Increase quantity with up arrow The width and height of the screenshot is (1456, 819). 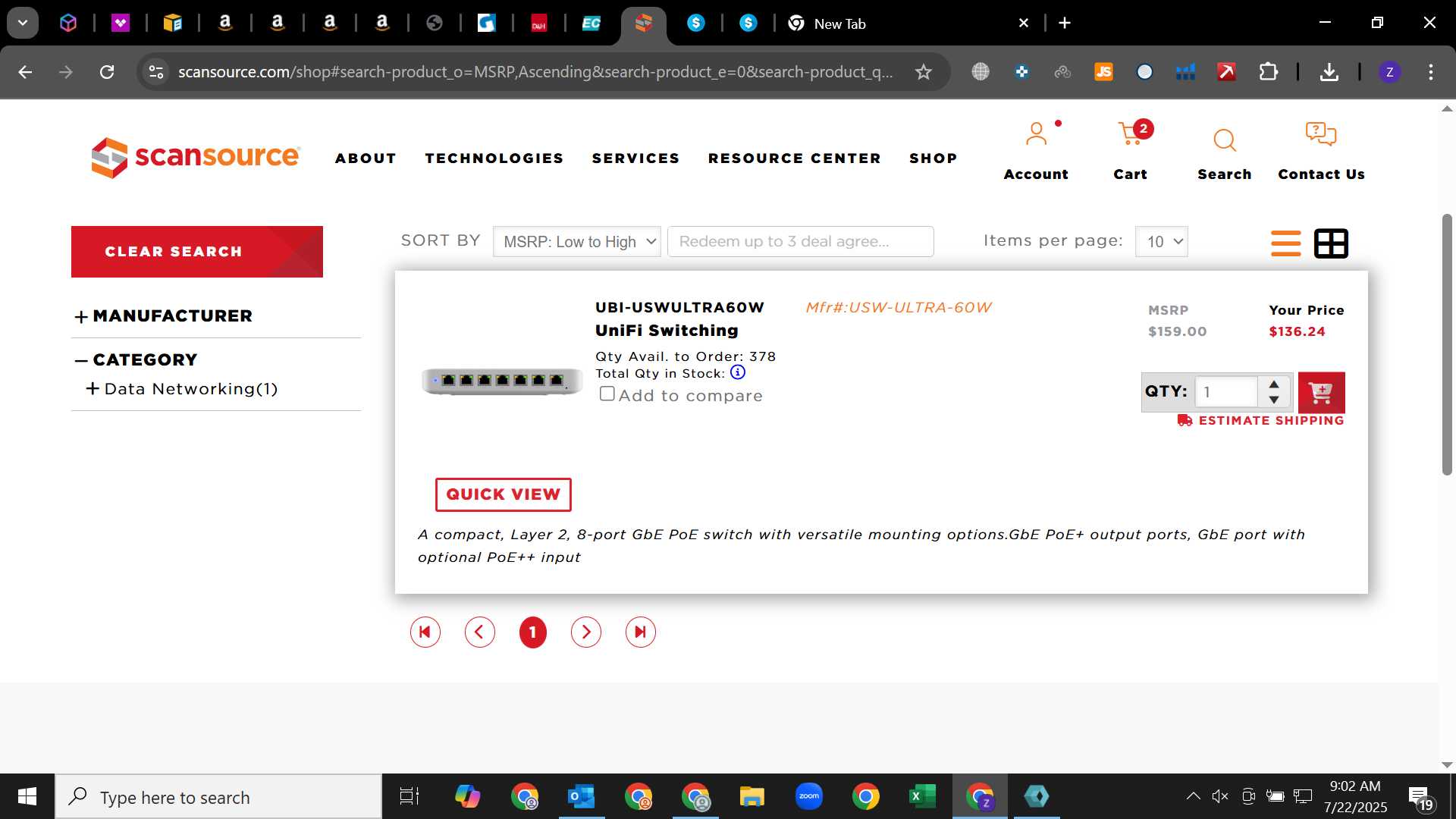pyautogui.click(x=1274, y=384)
